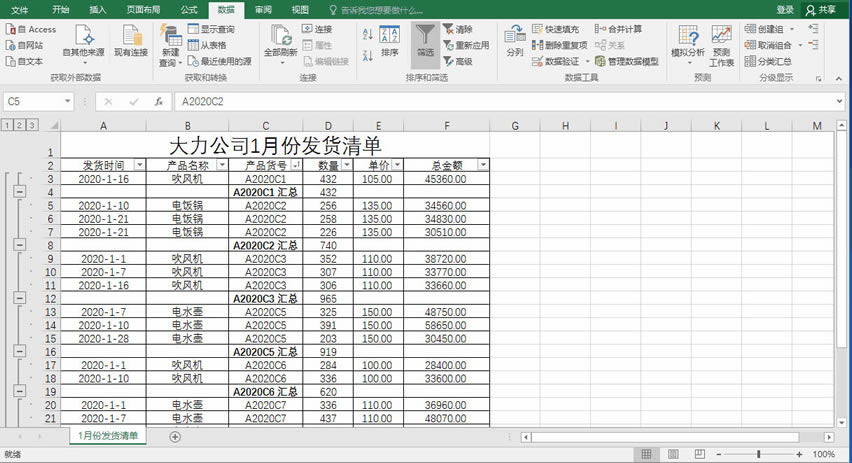Viewport: 852px width, 463px height.
Task: Click the 分列 text-to-columns icon
Action: pyautogui.click(x=515, y=41)
